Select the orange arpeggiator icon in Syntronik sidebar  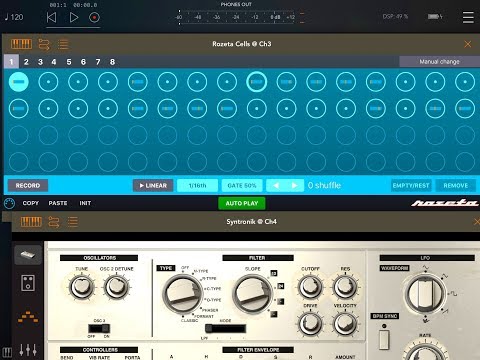pos(28,317)
